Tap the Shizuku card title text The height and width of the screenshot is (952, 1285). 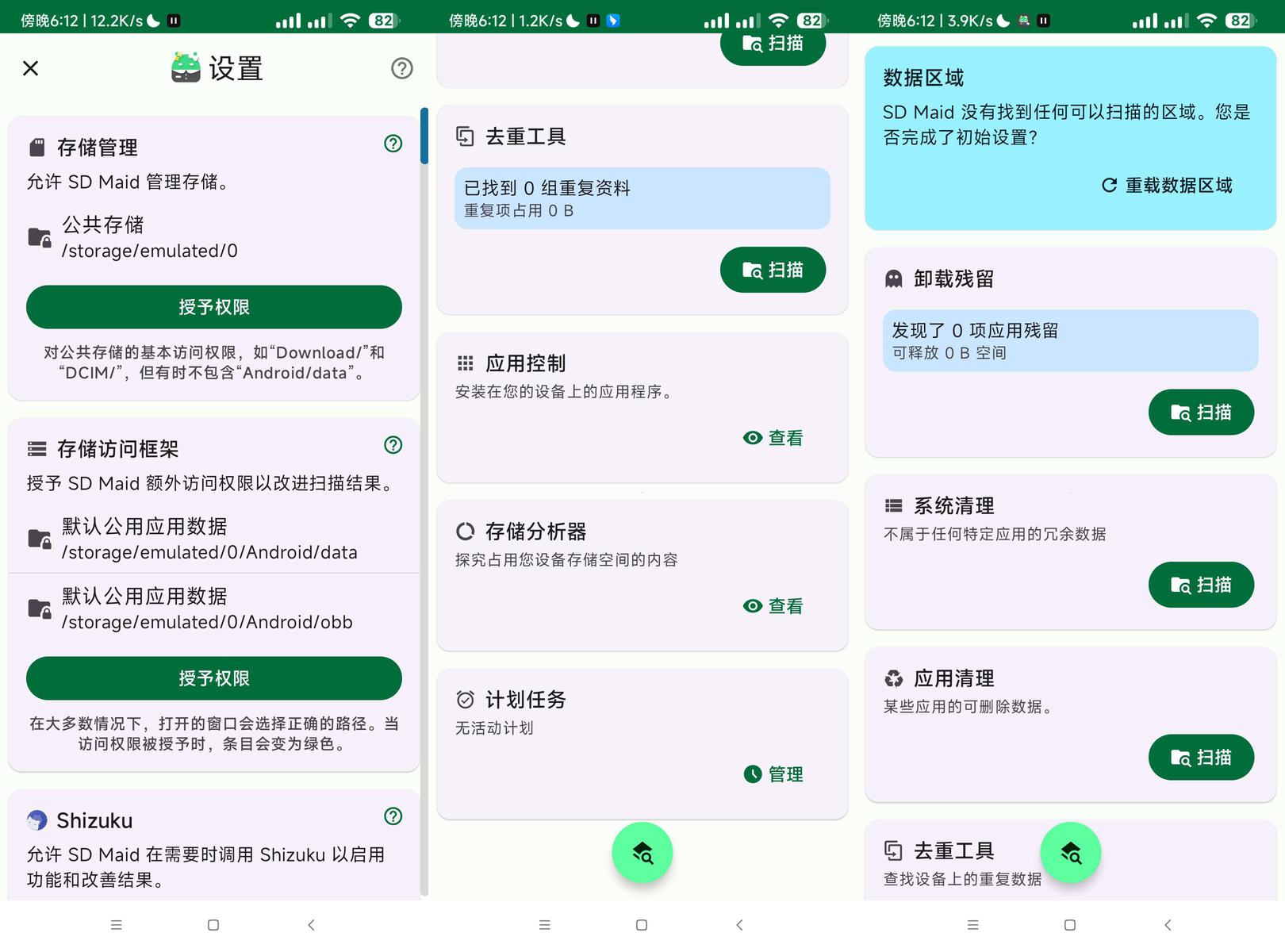pyautogui.click(x=94, y=820)
